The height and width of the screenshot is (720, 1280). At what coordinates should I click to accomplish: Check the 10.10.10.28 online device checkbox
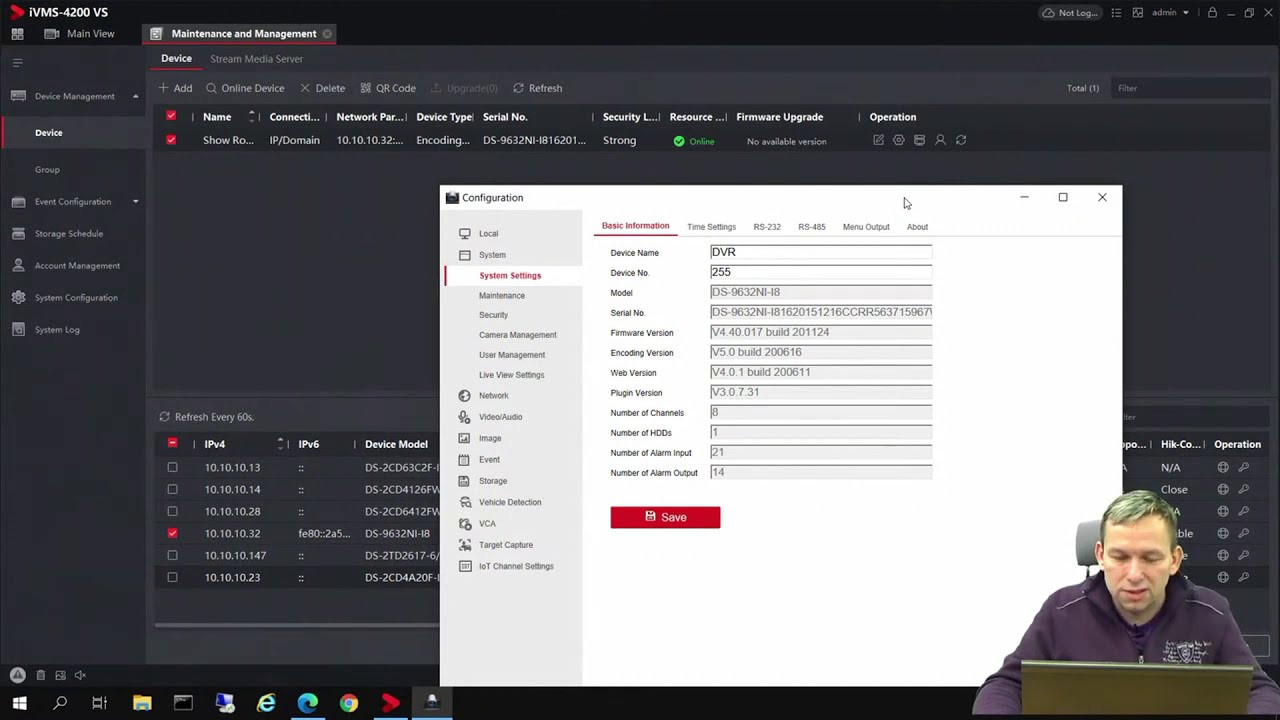tap(172, 511)
